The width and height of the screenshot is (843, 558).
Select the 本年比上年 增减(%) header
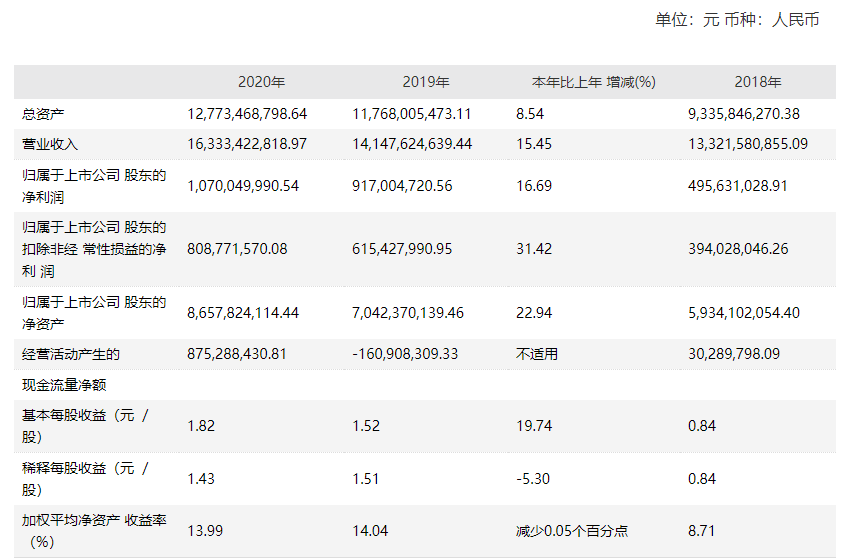click(x=594, y=82)
